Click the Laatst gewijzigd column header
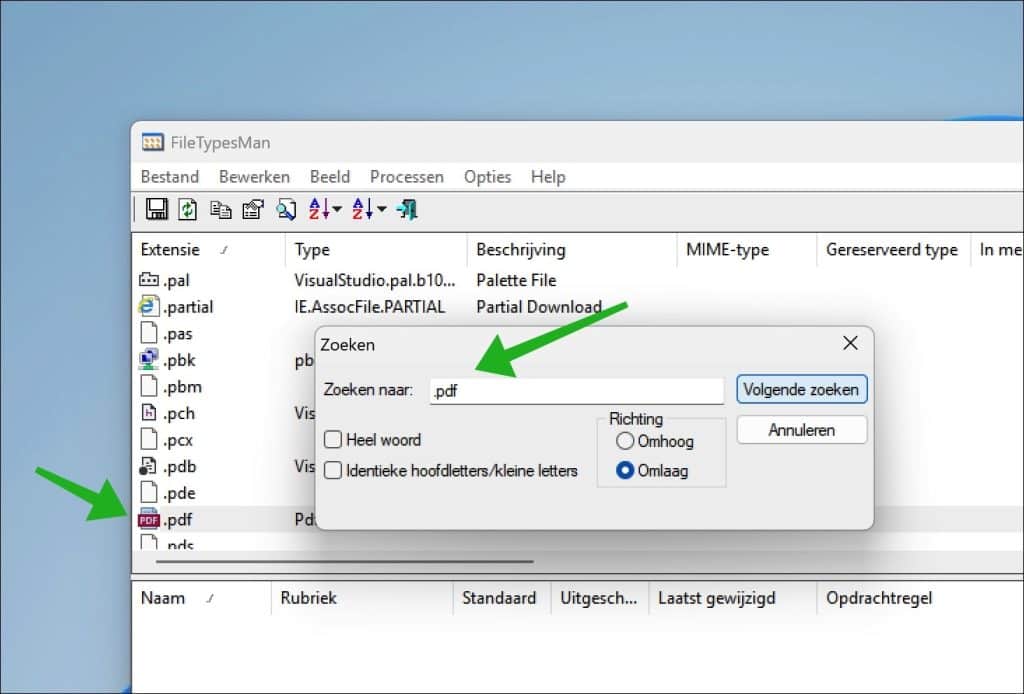The height and width of the screenshot is (694, 1024). (732, 598)
